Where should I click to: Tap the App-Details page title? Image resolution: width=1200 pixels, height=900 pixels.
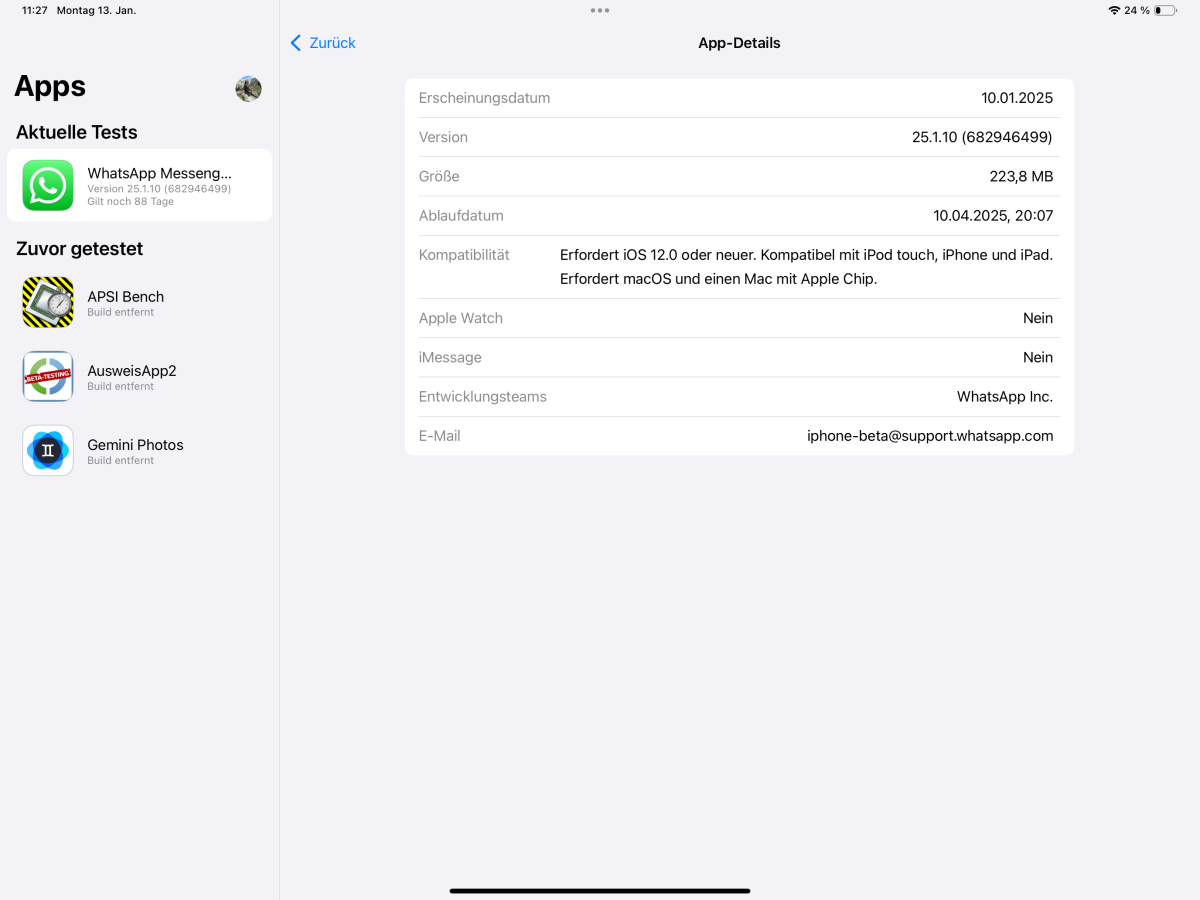coord(739,43)
